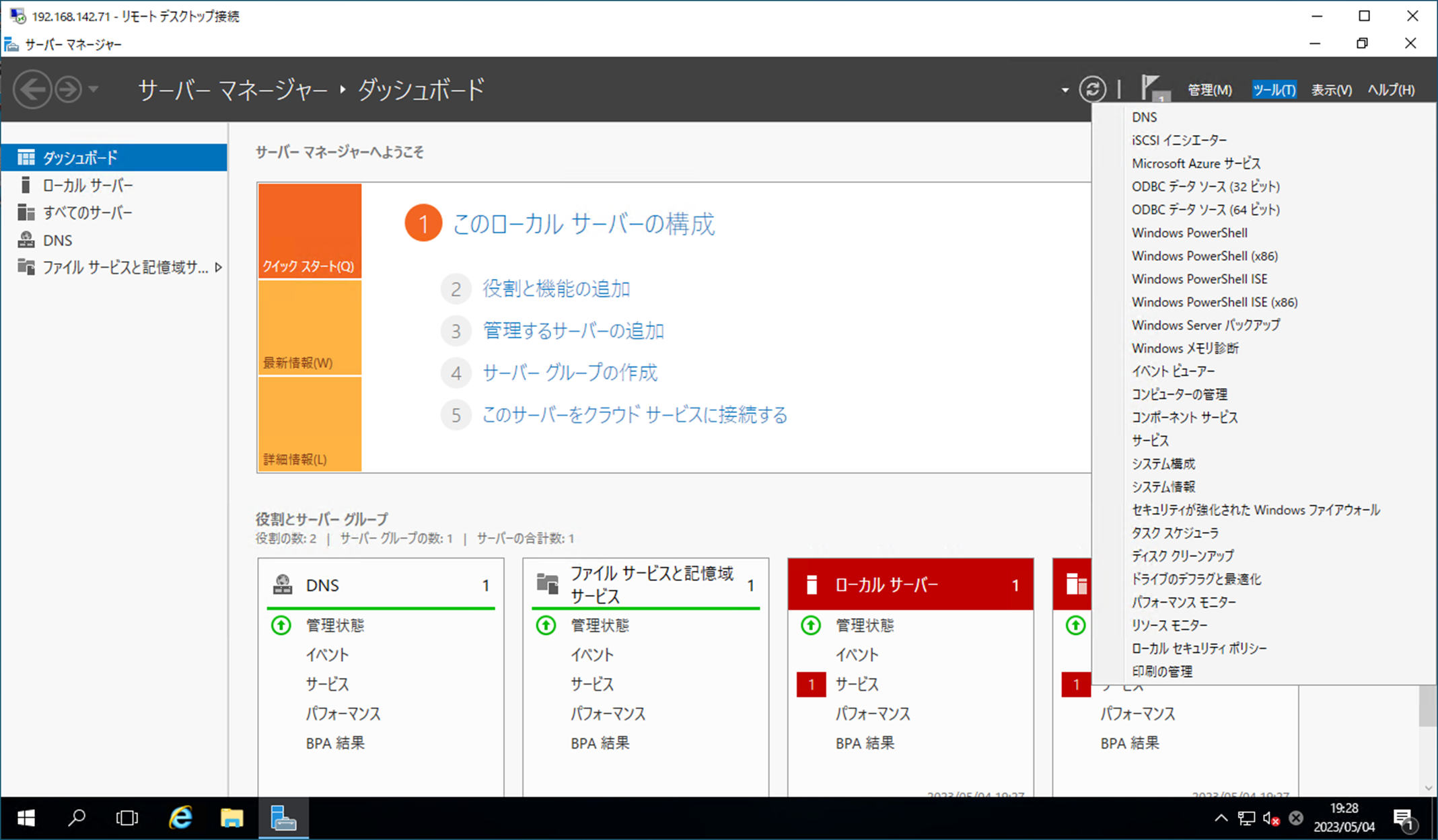Viewport: 1438px width, 840px height.
Task: Click the back navigation arrow
Action: [32, 89]
